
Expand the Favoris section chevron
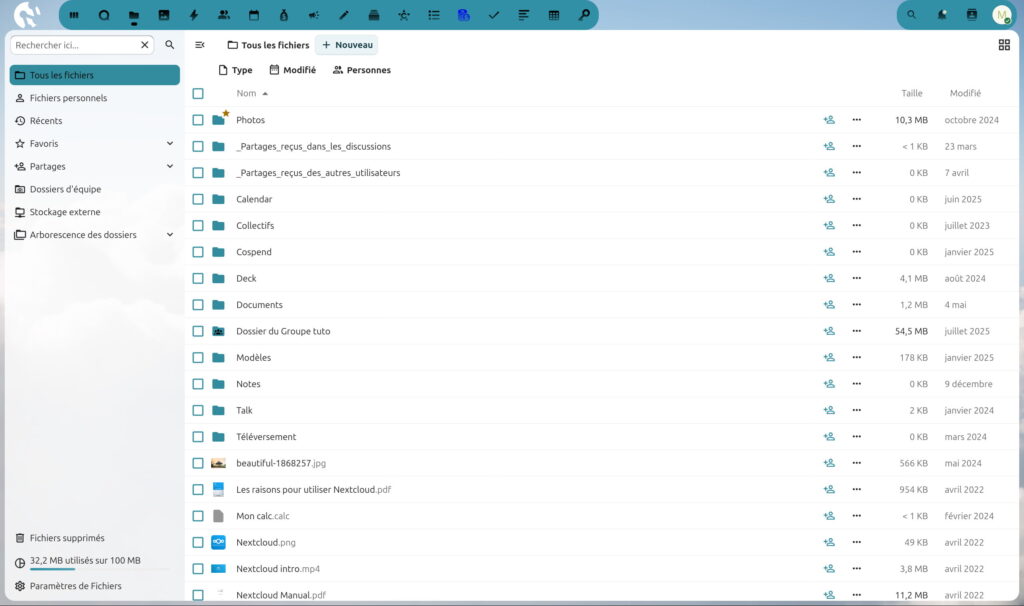coord(170,144)
